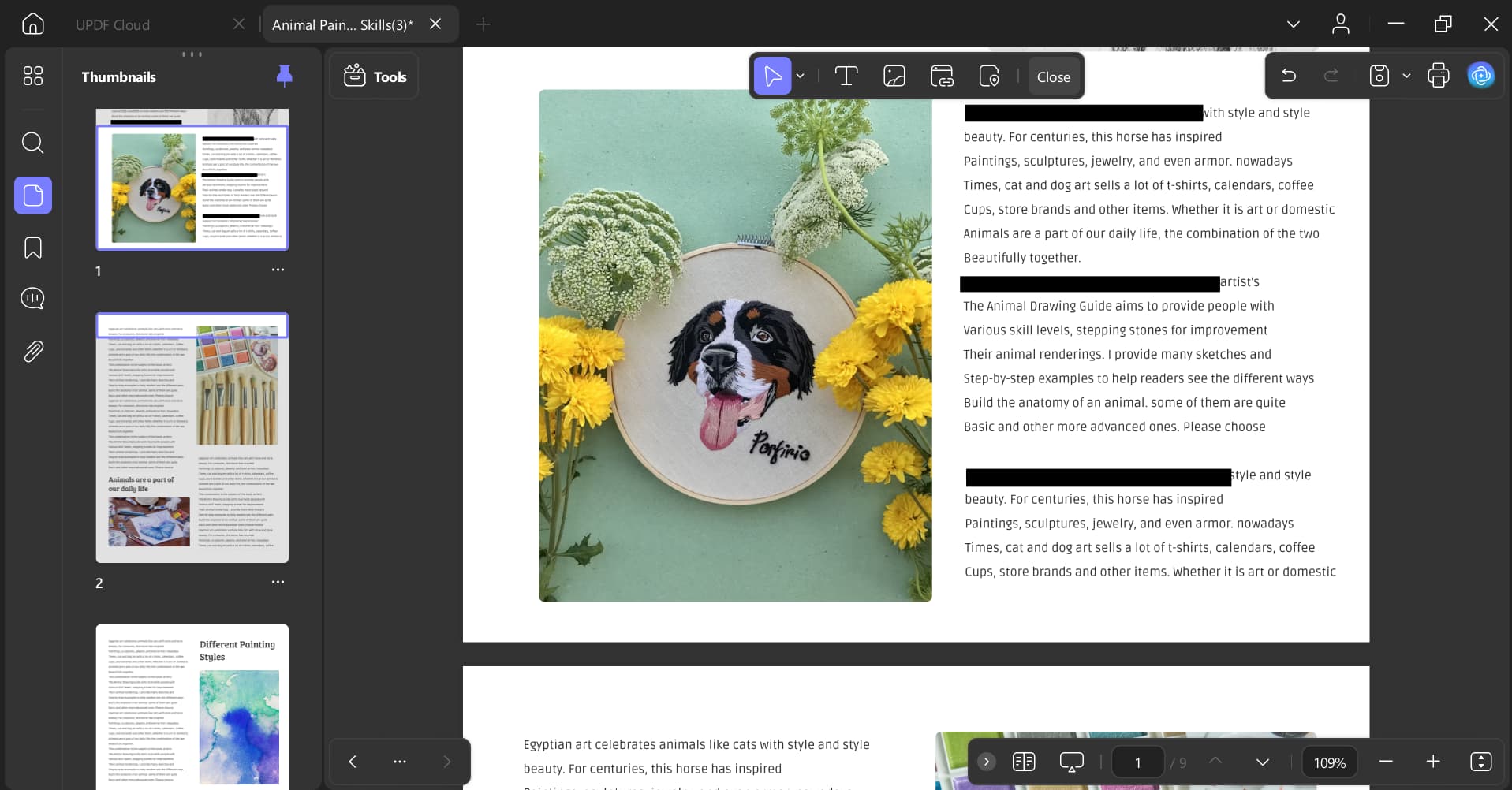Select the Image edit tool

point(894,76)
